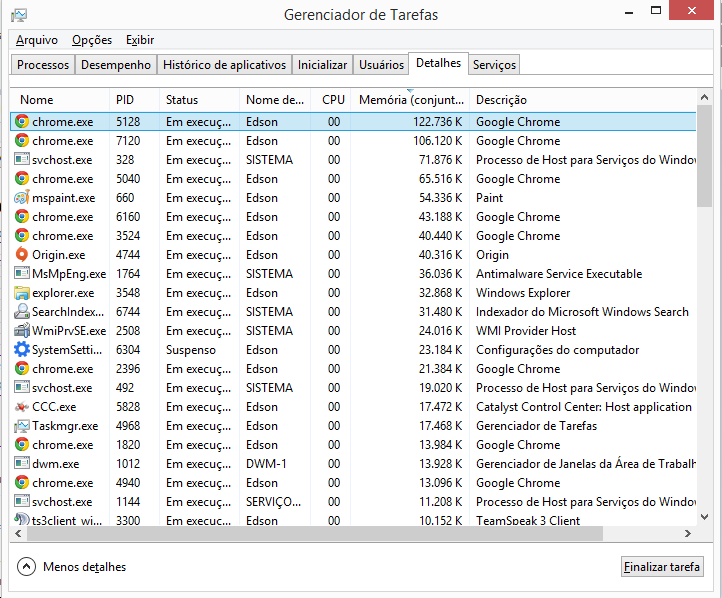Click the horizontal scroll left arrow
Viewport: 722px width, 598px height.
(x=18, y=534)
